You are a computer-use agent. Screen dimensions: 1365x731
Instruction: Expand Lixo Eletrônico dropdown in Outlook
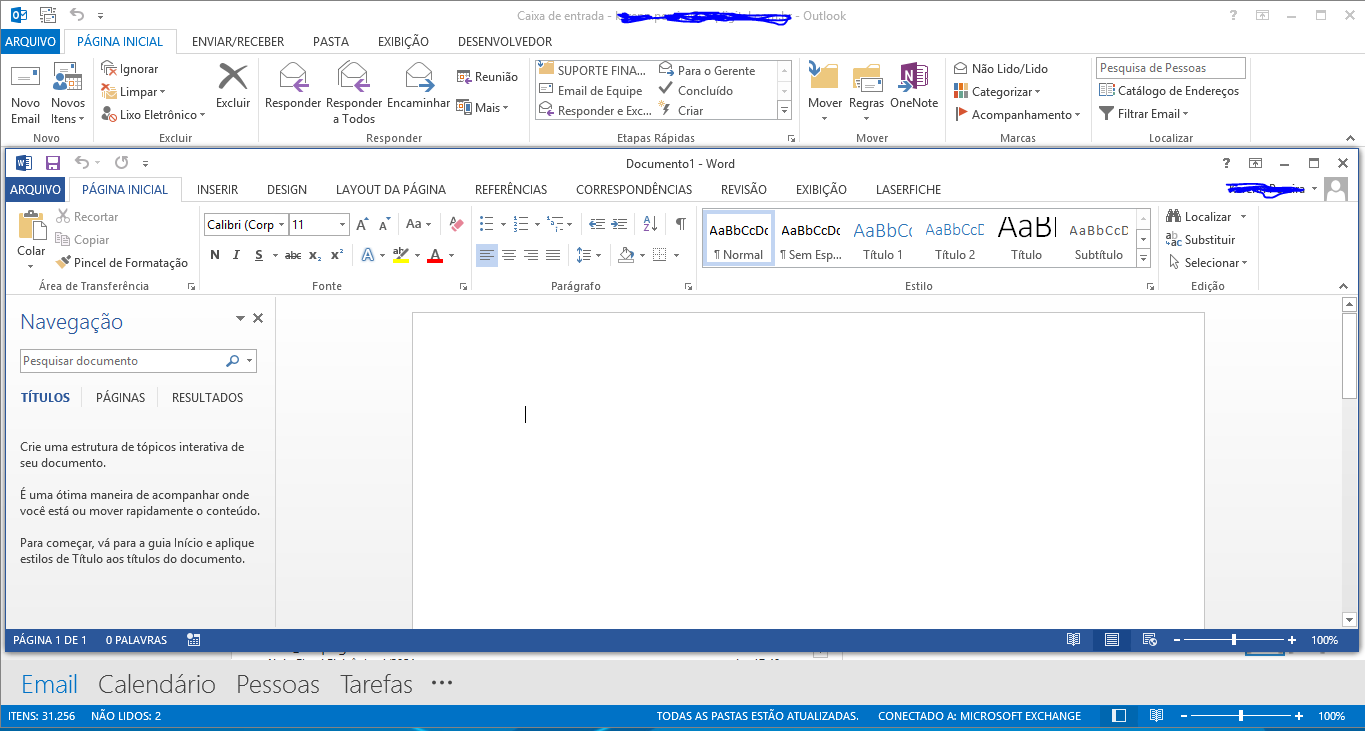pos(153,115)
